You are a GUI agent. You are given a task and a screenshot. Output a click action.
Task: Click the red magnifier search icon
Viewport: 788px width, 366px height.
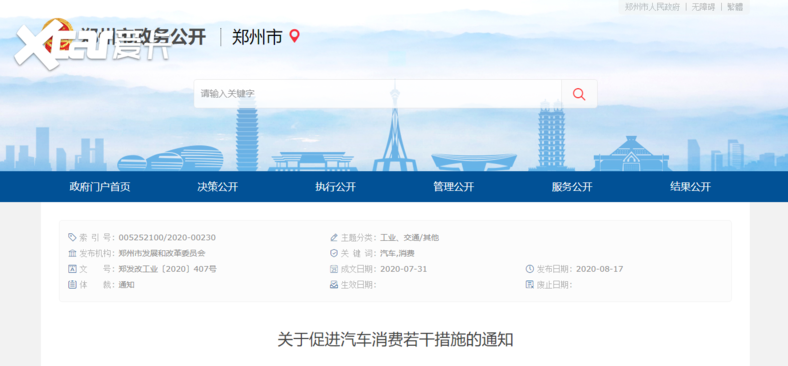click(x=579, y=94)
